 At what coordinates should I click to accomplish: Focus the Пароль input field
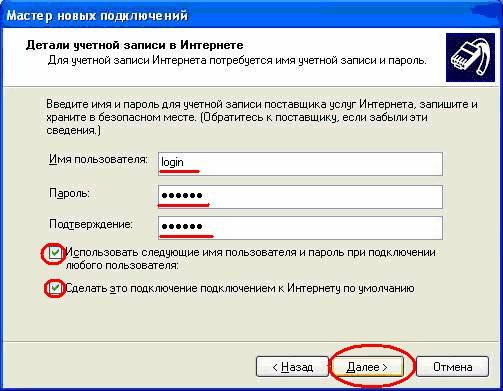point(300,197)
